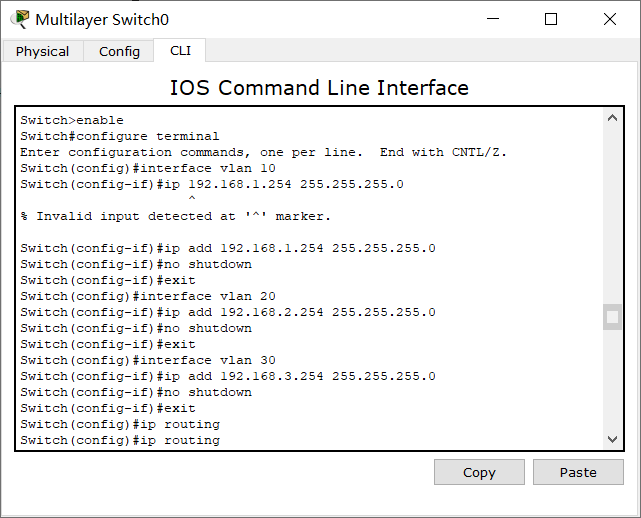Click the 'ip add 192.168.3.254' line
Image resolution: width=641 pixels, height=518 pixels.
pyautogui.click(x=228, y=376)
